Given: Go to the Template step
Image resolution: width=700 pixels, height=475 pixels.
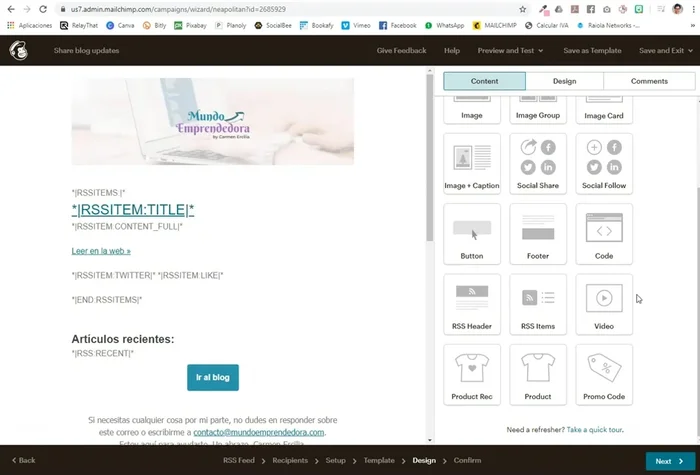Looking at the screenshot, I should click(x=379, y=460).
